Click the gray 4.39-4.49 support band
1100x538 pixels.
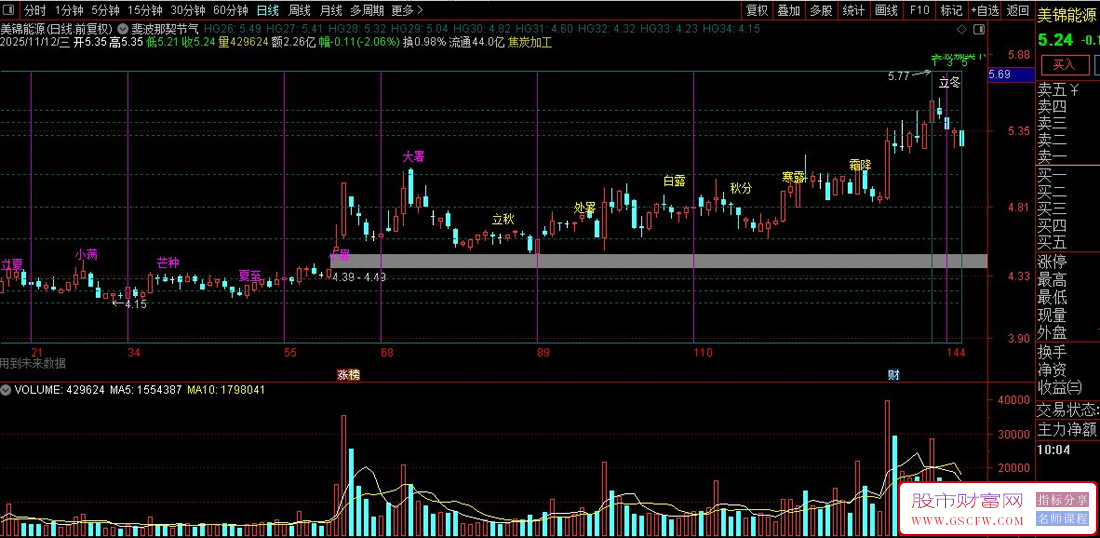click(x=658, y=261)
